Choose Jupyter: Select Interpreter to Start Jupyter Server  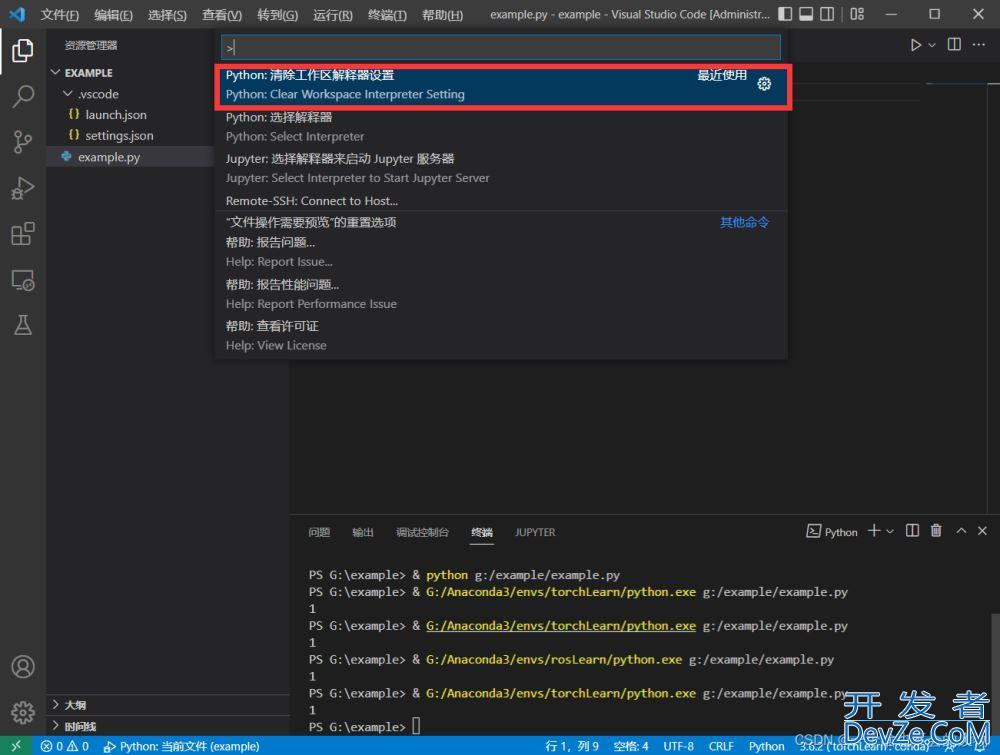[501, 168]
